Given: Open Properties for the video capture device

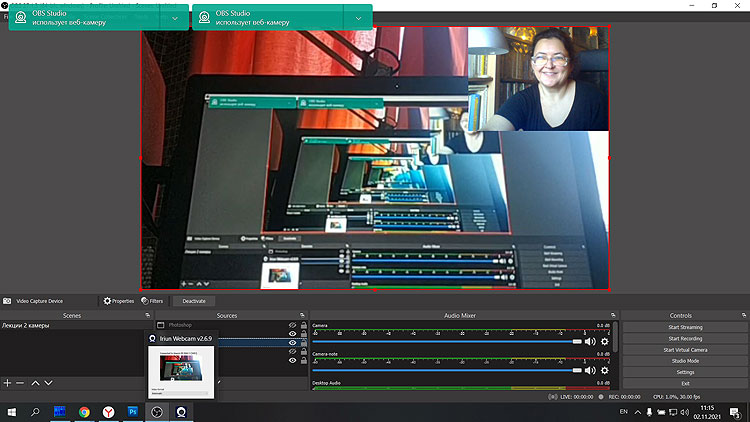Looking at the screenshot, I should (118, 300).
